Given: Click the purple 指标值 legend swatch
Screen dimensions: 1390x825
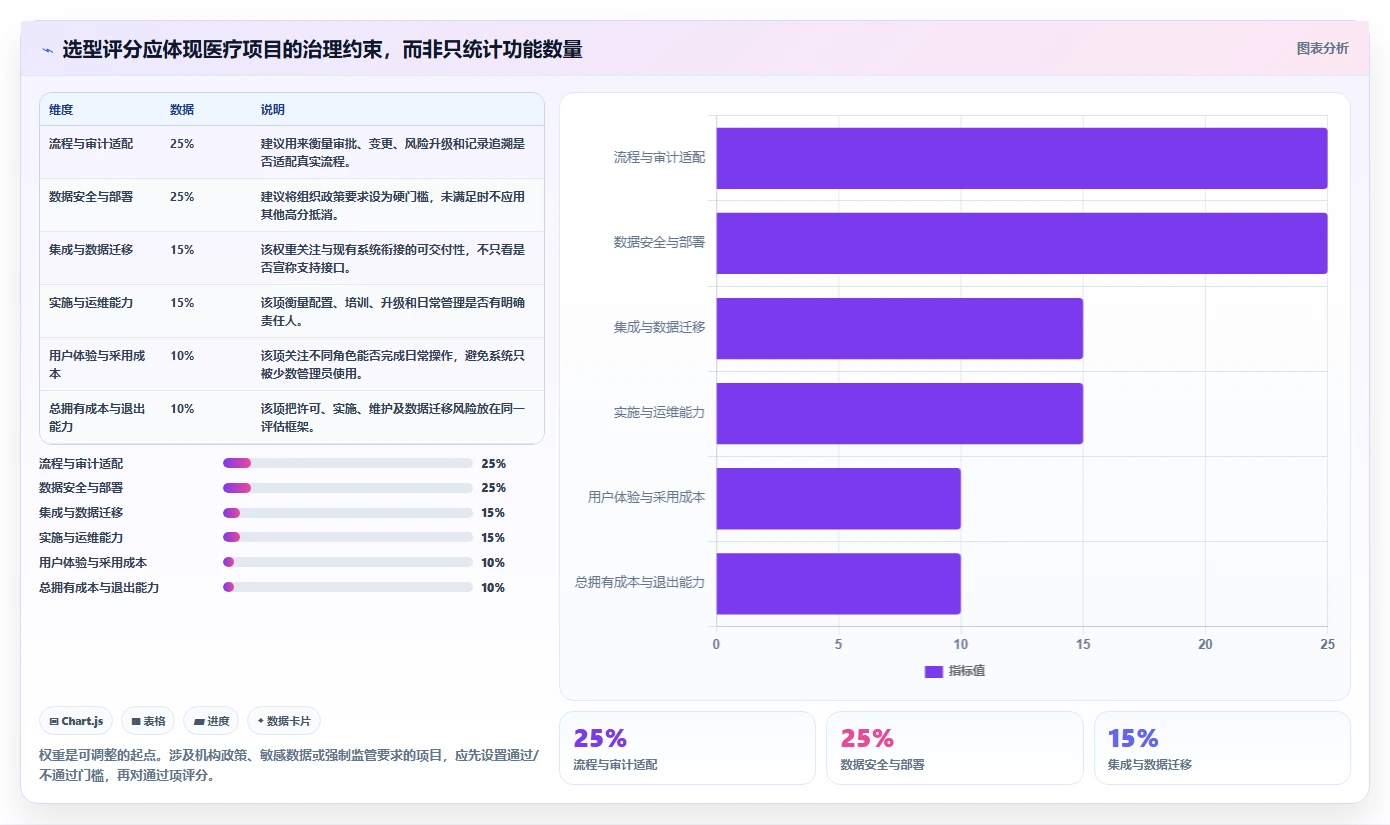Looking at the screenshot, I should [933, 671].
